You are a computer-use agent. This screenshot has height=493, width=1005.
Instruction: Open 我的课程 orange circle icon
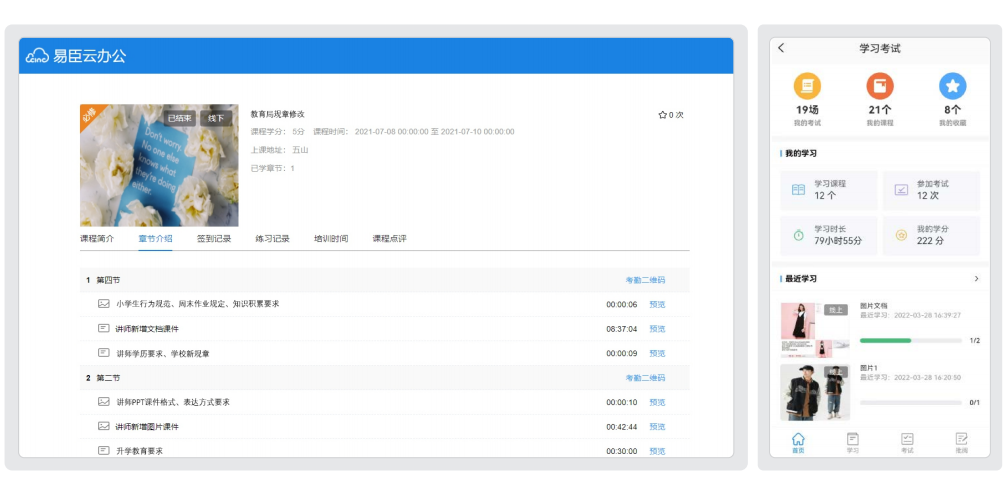[880, 86]
